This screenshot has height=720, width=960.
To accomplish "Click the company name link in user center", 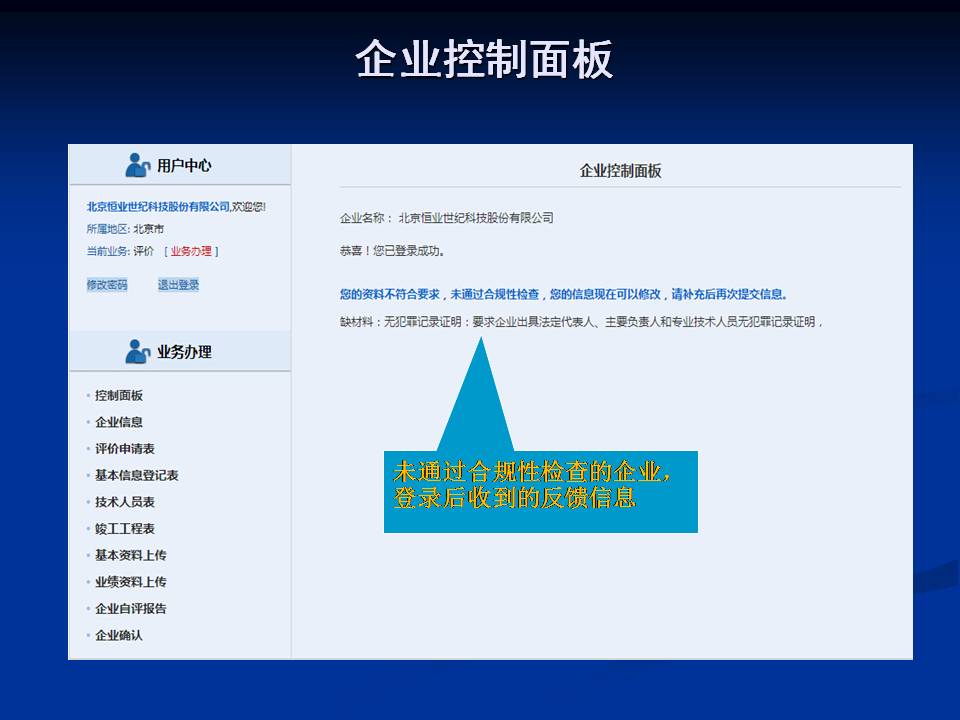I will (158, 207).
